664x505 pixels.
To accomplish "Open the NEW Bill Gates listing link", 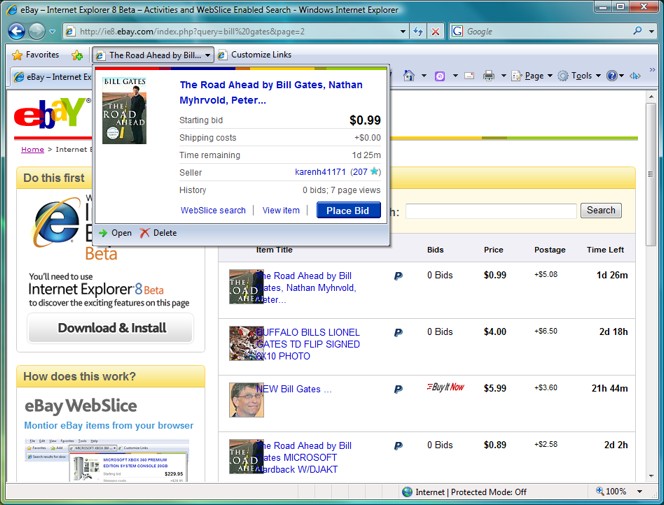I will [293, 389].
